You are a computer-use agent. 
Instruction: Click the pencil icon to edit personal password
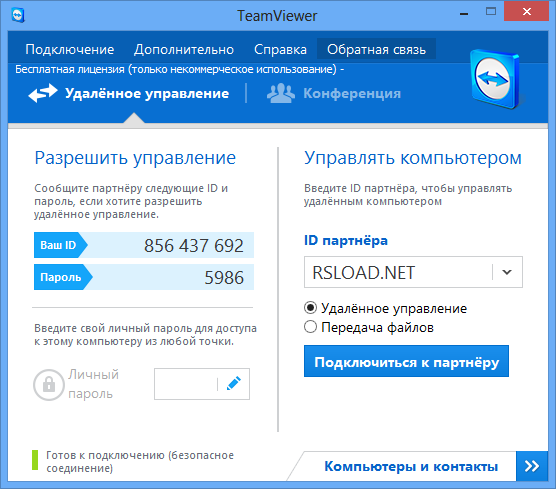tap(234, 384)
